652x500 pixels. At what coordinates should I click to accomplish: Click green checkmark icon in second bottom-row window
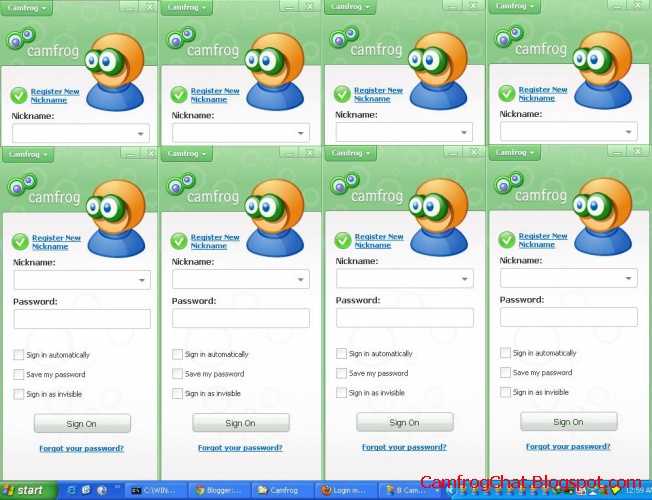pyautogui.click(x=179, y=241)
